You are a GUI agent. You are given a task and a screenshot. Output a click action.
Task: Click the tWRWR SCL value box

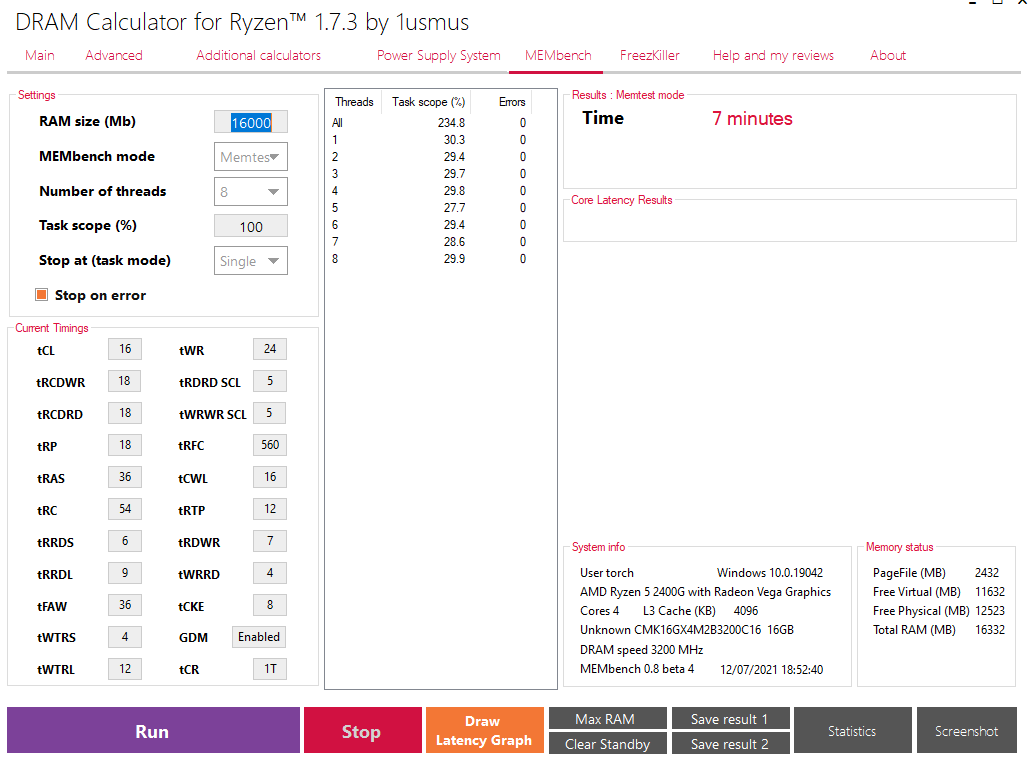270,413
